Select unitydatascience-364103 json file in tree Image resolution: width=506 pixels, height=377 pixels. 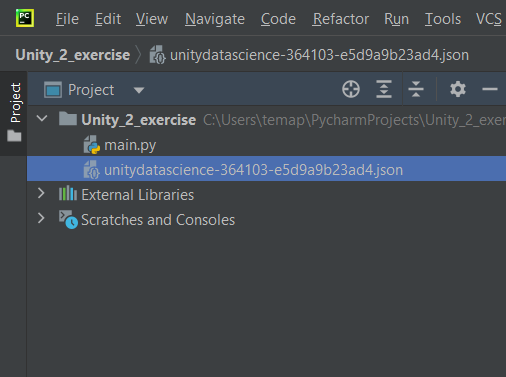point(253,170)
